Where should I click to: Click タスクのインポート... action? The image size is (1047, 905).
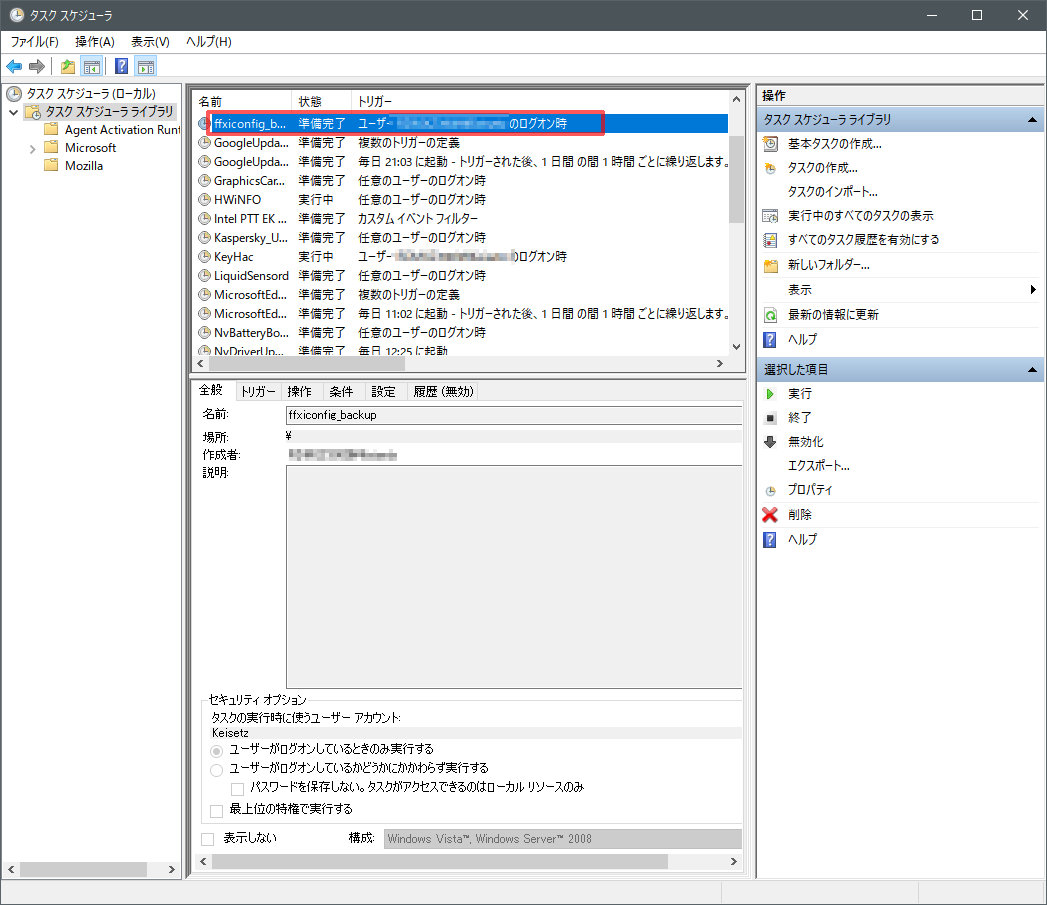pos(832,192)
